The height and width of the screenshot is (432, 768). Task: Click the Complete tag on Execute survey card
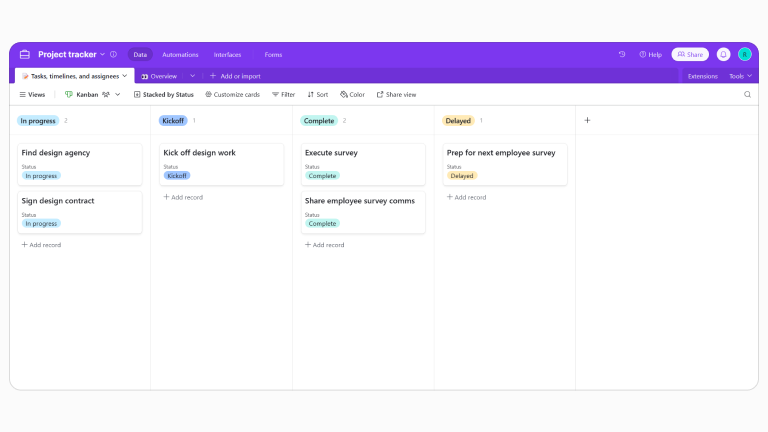[x=322, y=176]
